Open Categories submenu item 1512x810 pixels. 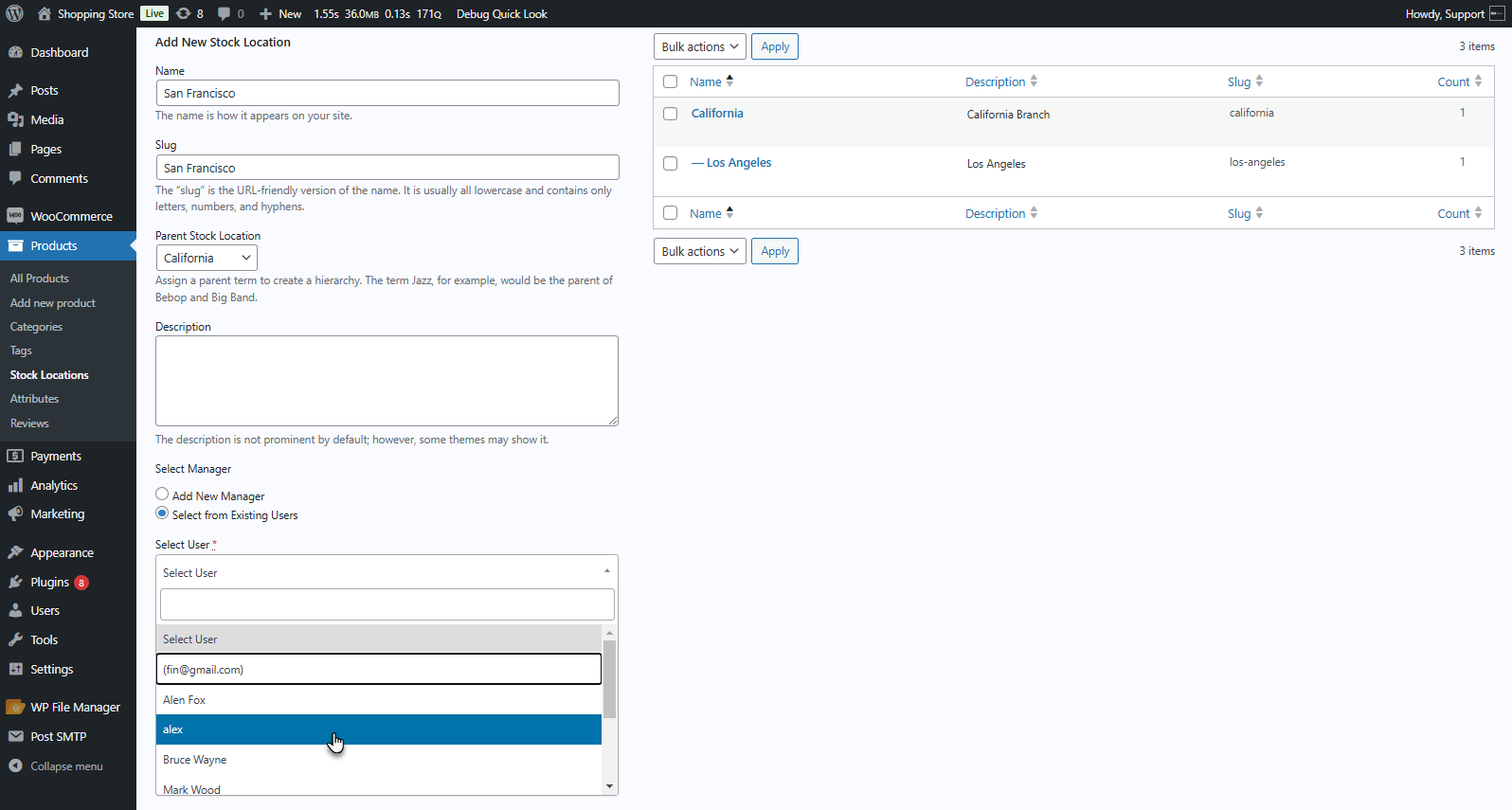point(36,327)
